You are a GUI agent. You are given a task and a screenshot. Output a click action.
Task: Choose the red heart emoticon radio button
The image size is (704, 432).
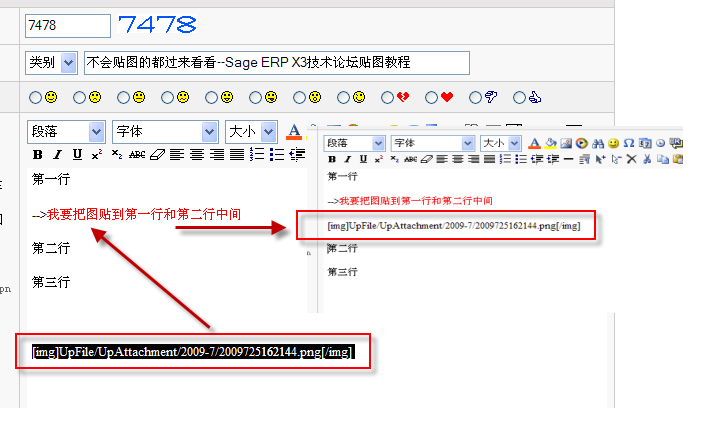point(432,97)
